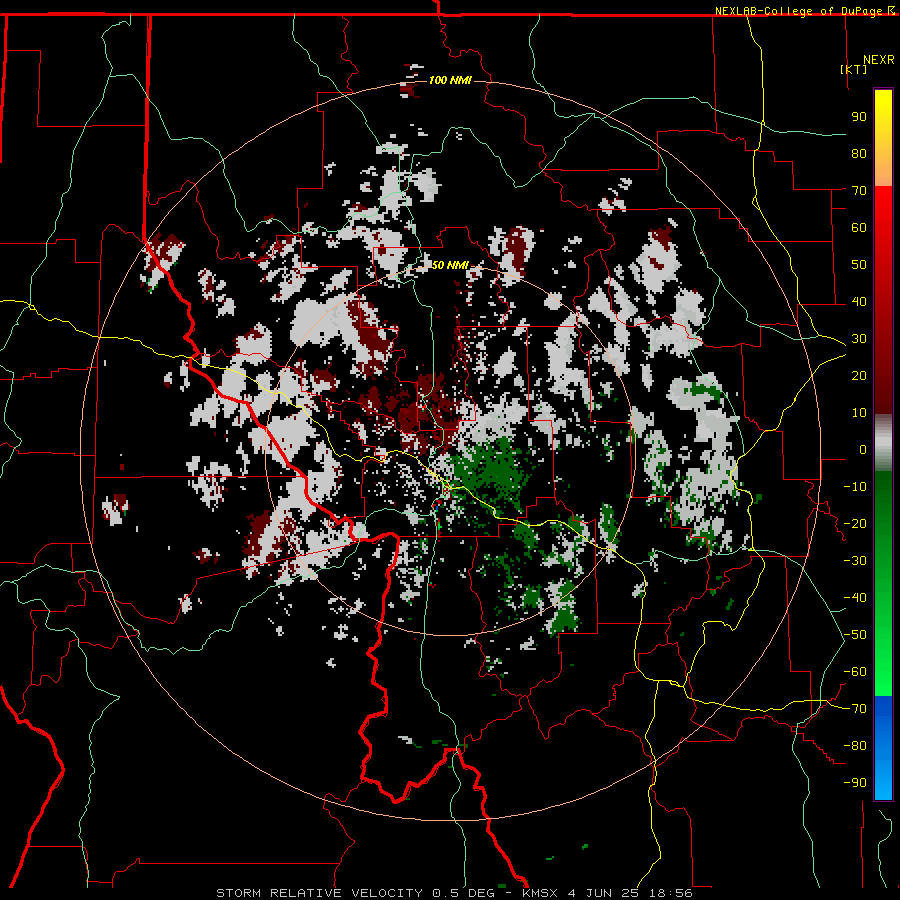This screenshot has height=900, width=900.
Task: Click the 0 scale value
Action: (x=863, y=449)
